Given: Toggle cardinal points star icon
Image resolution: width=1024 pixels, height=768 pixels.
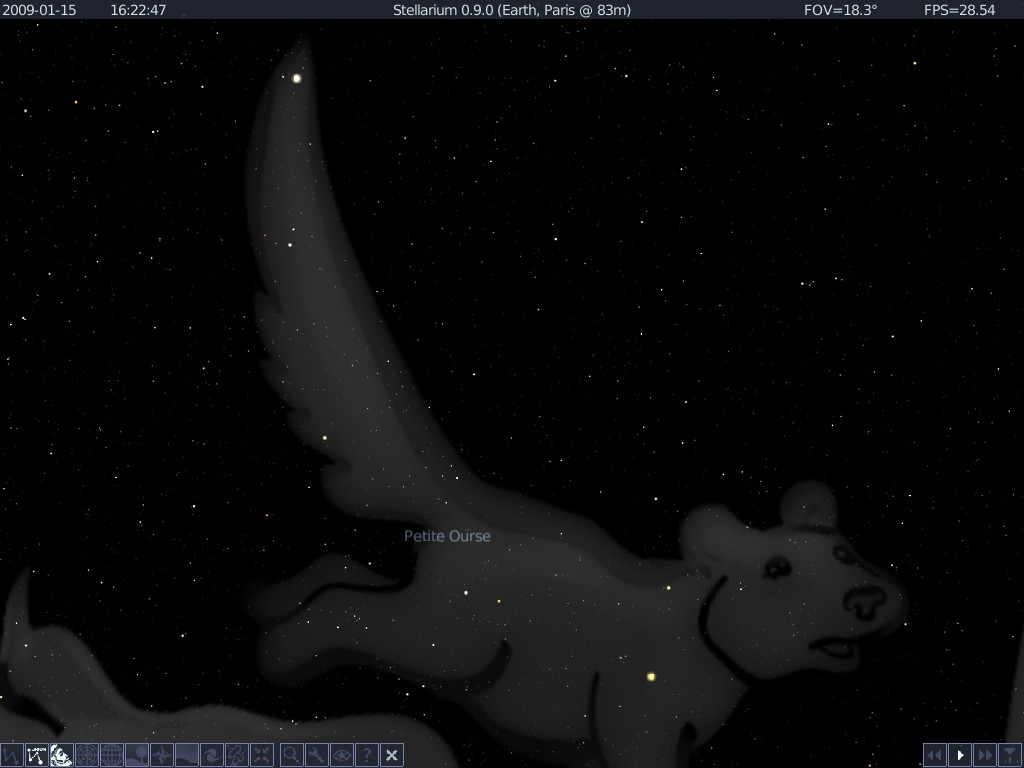Looking at the screenshot, I should point(161,756).
